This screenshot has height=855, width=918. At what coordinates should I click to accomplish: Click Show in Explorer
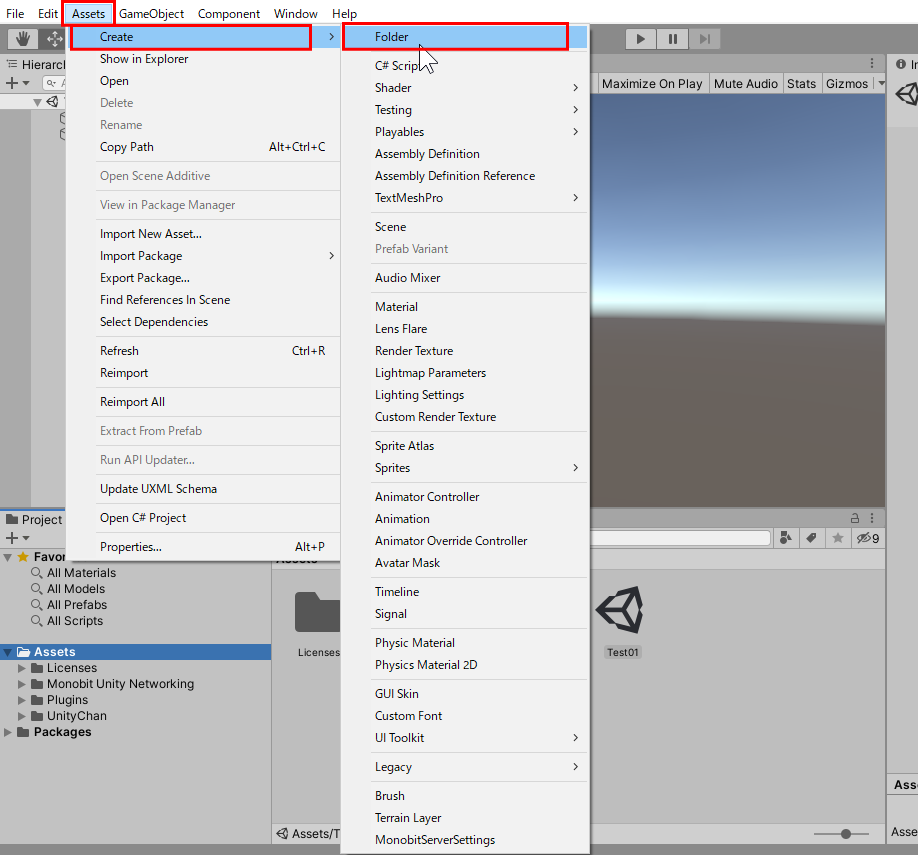coord(204,59)
